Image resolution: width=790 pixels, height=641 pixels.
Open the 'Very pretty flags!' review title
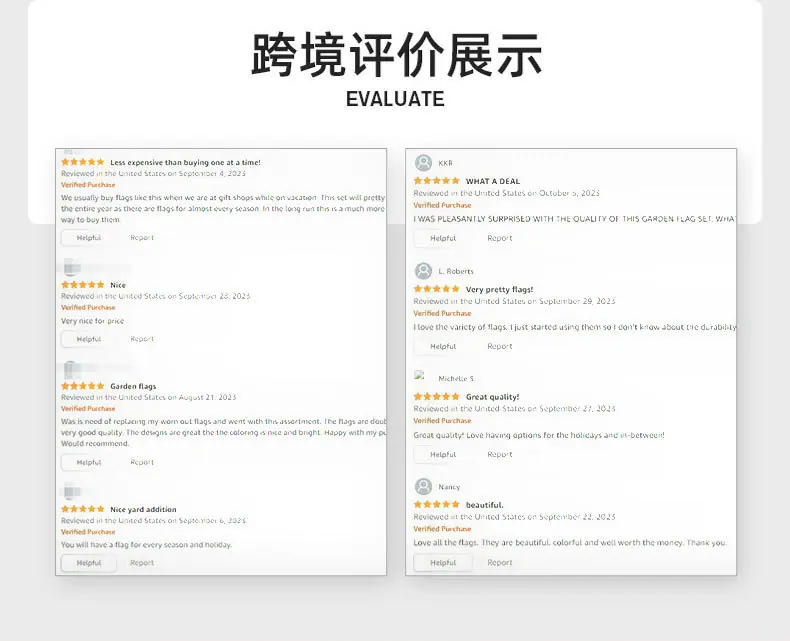[499, 289]
